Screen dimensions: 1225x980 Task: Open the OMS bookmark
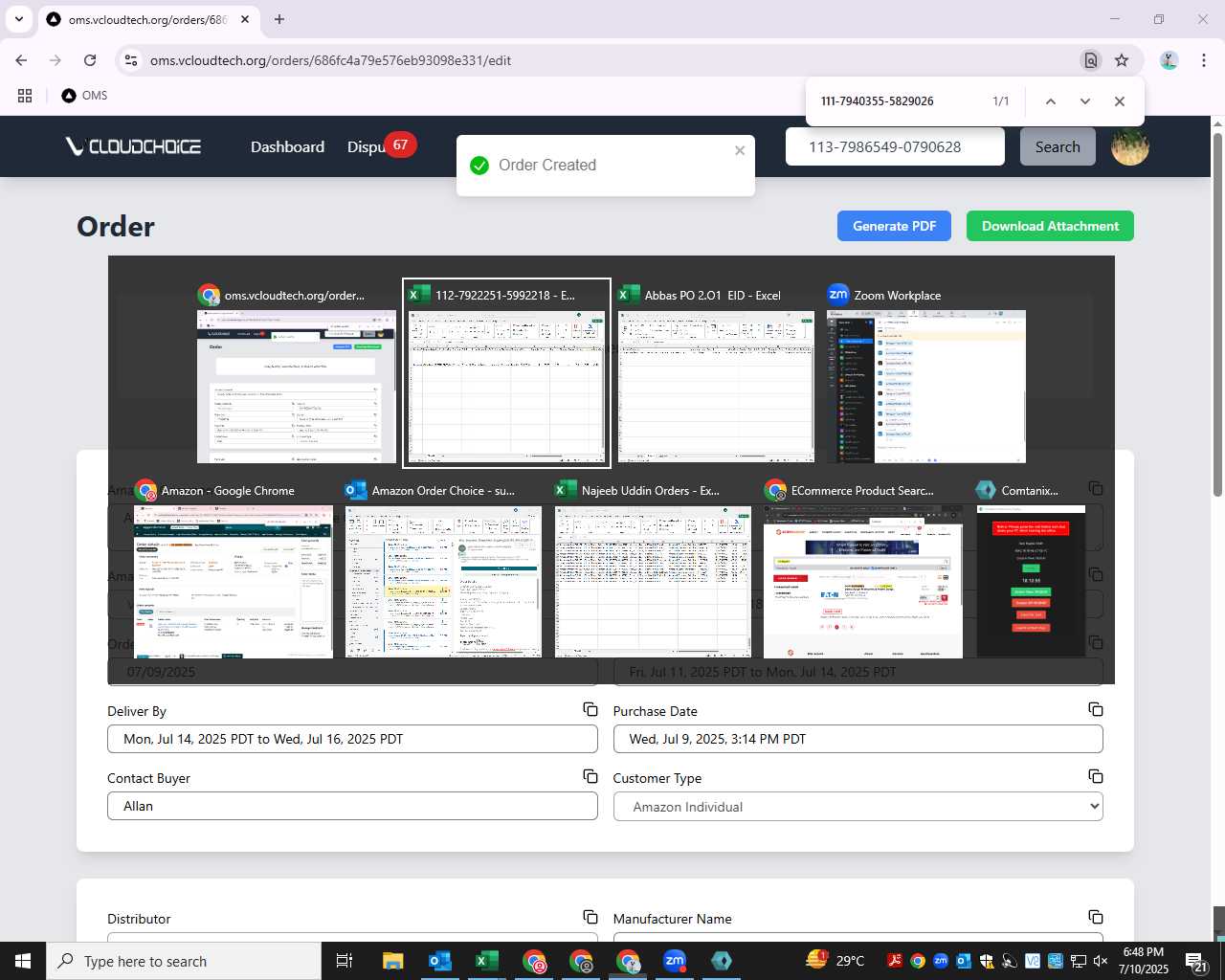(x=84, y=96)
